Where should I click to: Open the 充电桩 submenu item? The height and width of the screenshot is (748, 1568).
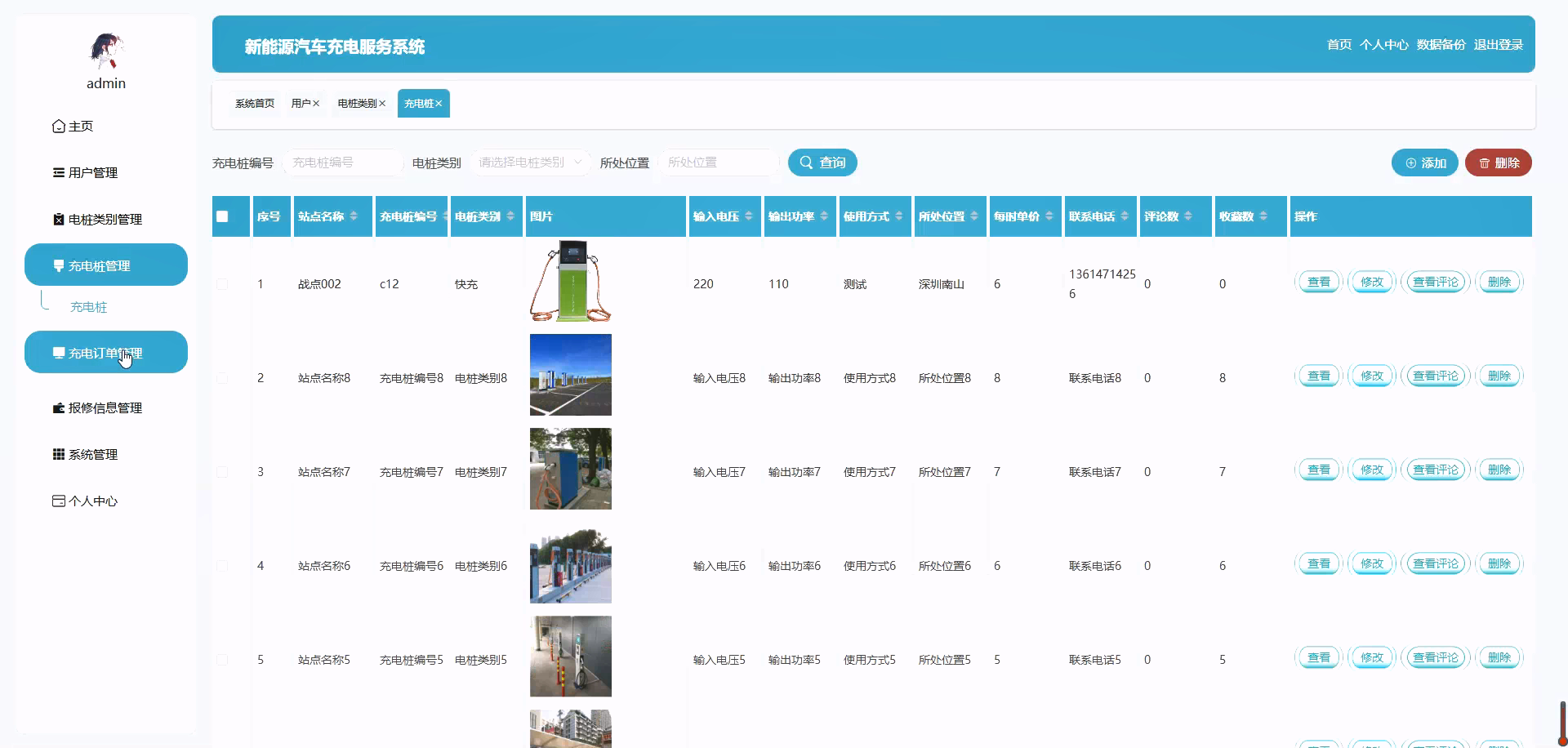point(89,307)
